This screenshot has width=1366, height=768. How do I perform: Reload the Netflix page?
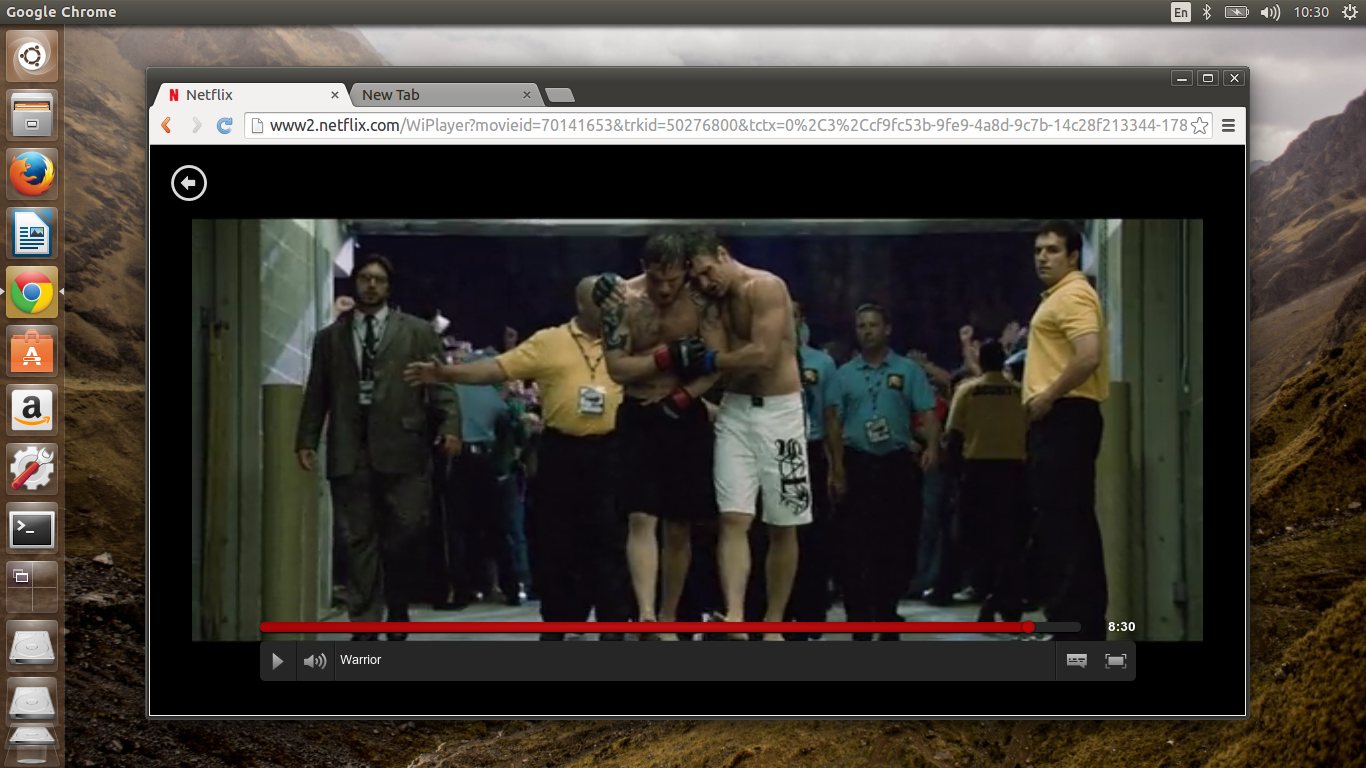[x=225, y=125]
